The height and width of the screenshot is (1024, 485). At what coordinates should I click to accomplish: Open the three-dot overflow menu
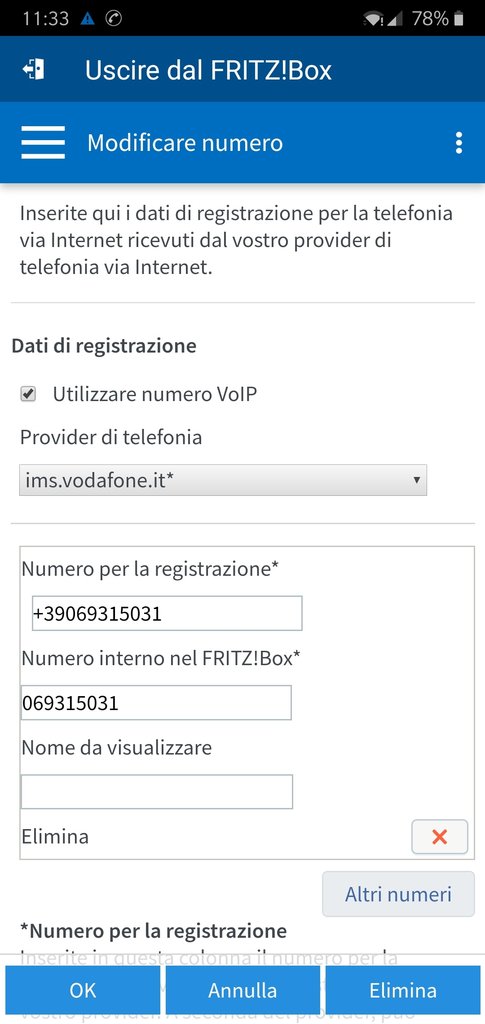459,142
